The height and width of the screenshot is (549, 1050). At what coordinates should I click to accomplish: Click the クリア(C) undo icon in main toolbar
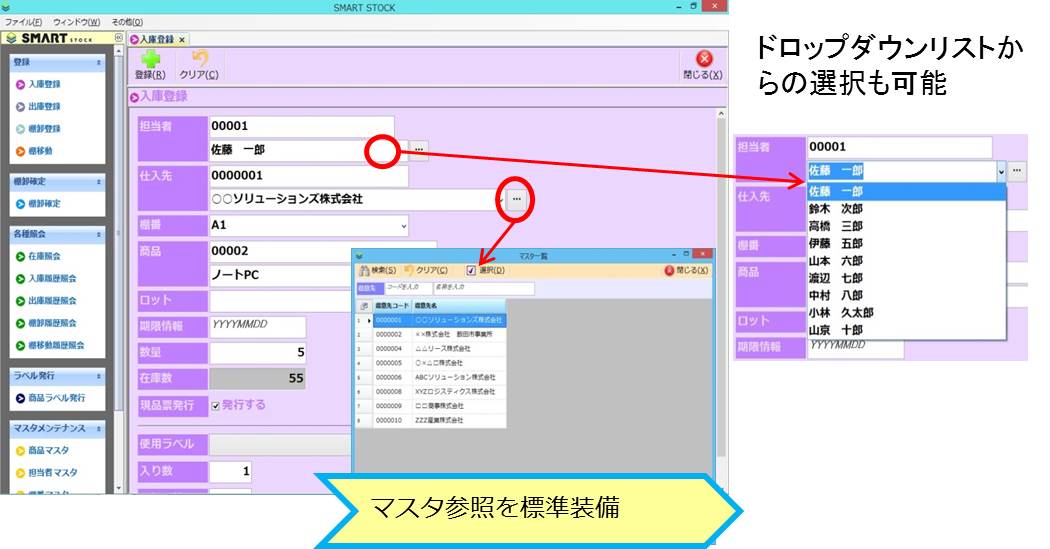click(199, 59)
